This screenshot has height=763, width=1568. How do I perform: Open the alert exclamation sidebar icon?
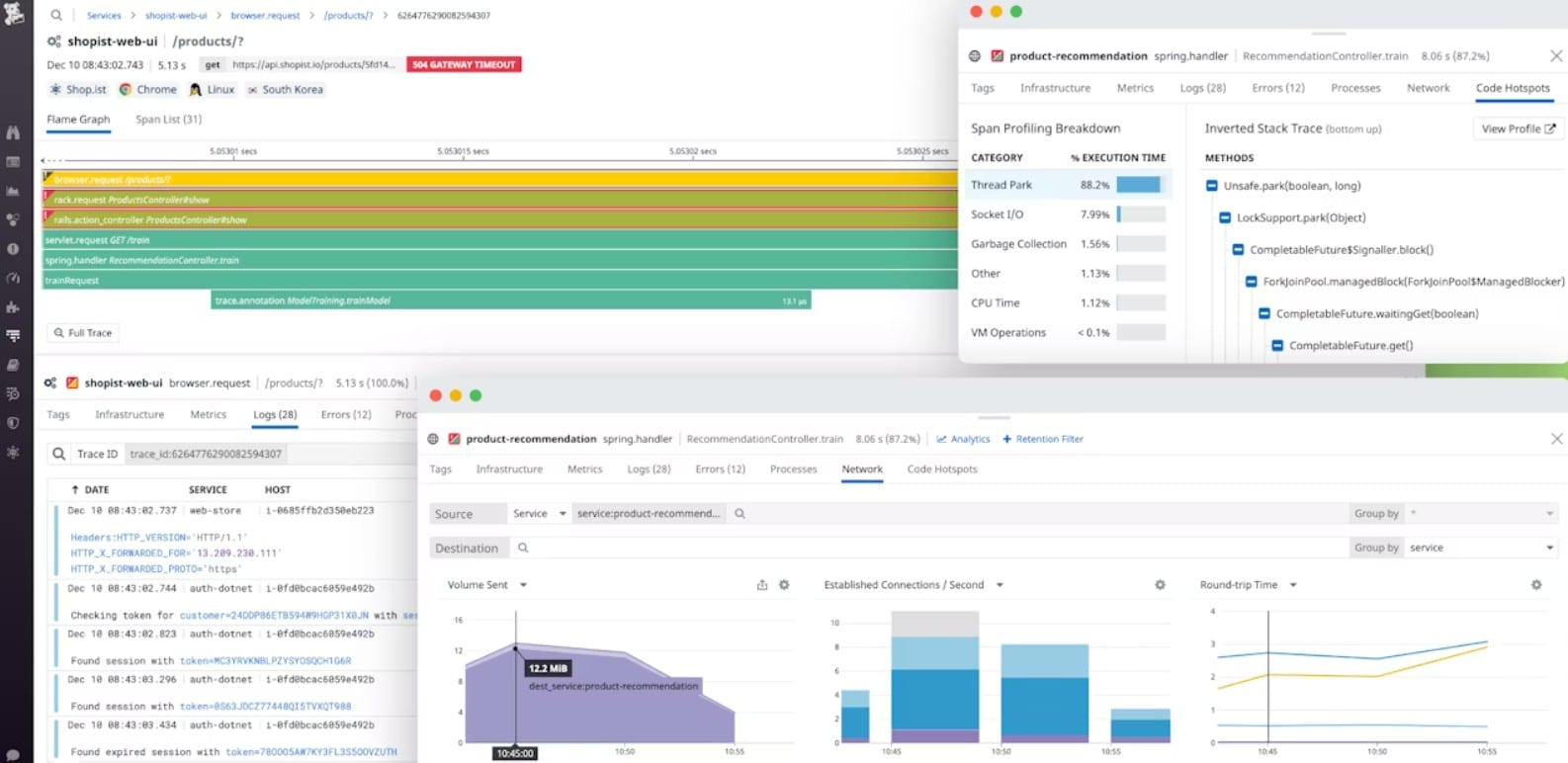[x=13, y=249]
